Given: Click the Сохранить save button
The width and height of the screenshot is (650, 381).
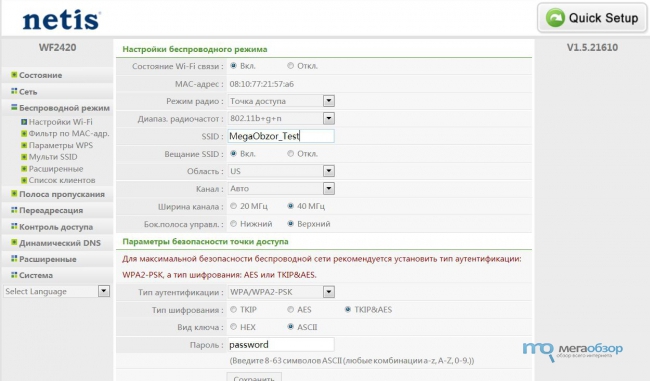Looking at the screenshot, I should (x=254, y=377).
